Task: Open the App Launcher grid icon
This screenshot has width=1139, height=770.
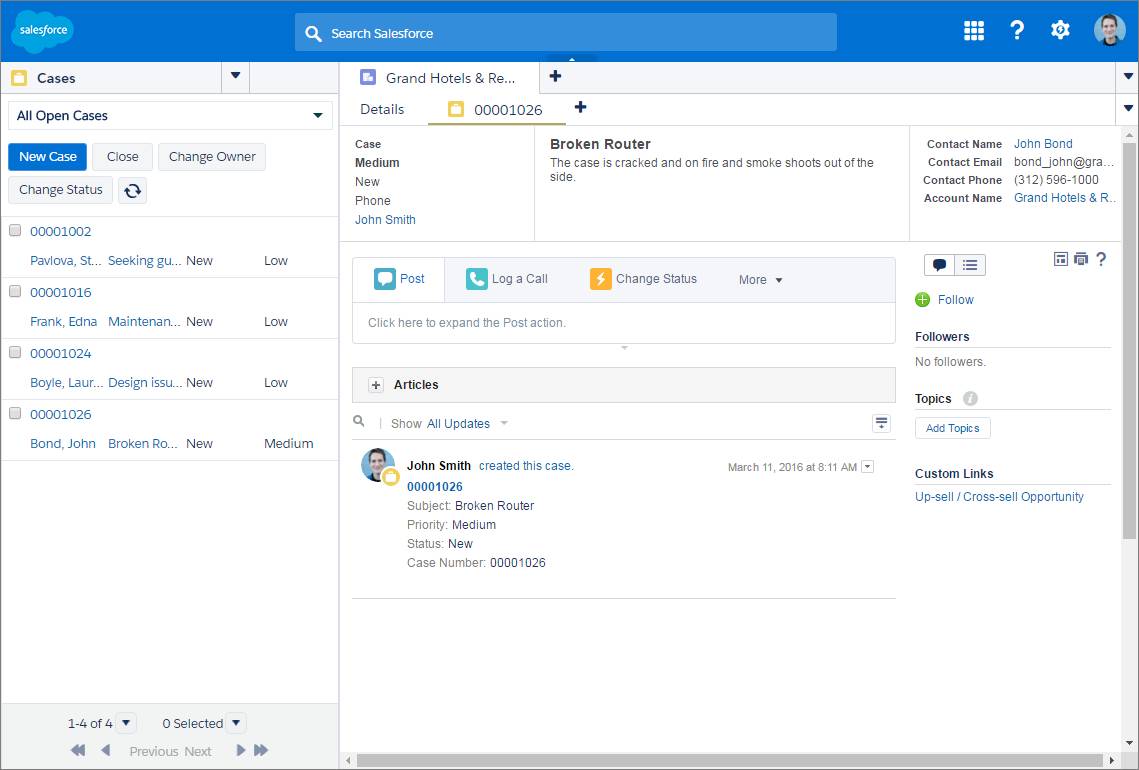Action: [x=973, y=31]
